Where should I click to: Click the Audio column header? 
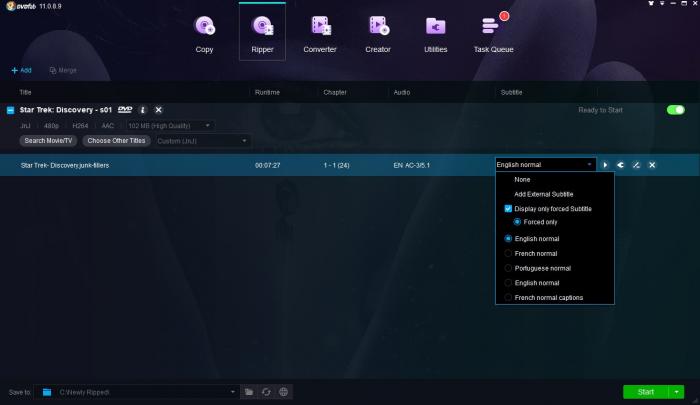tap(402, 92)
